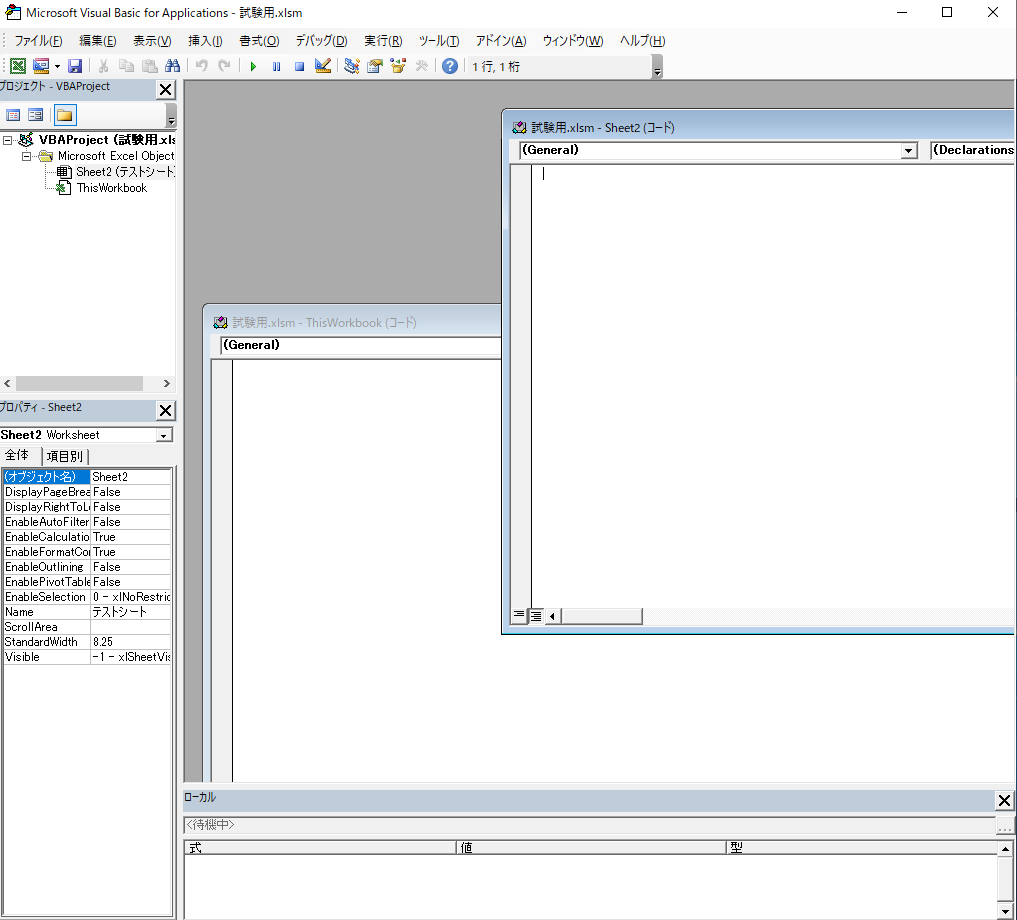Click the Cut scissors icon
1017x920 pixels.
pos(103,66)
